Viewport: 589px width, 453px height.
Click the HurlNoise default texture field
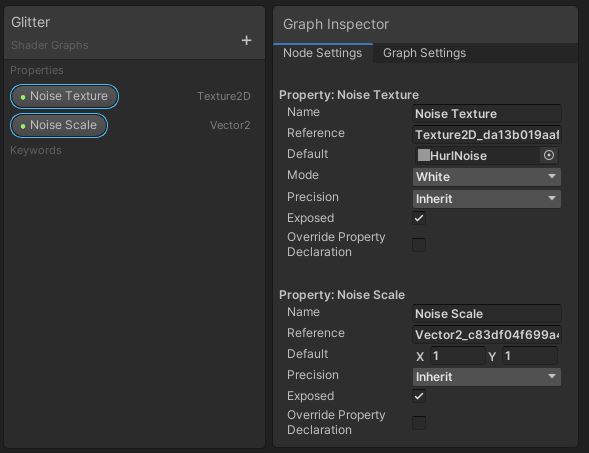click(x=486, y=156)
